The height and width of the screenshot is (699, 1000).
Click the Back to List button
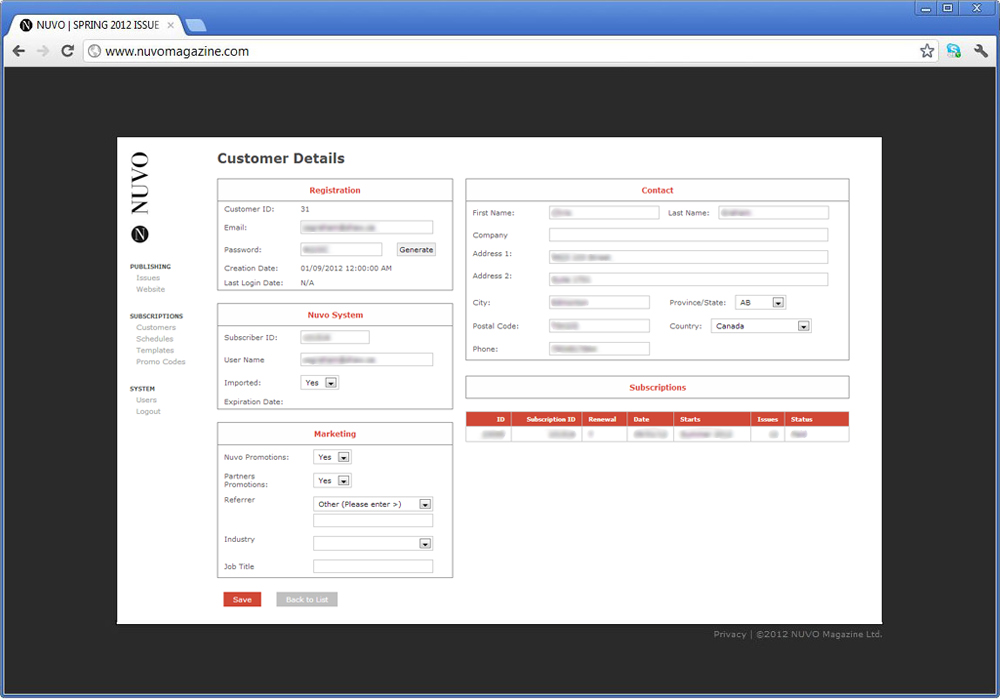(x=307, y=600)
